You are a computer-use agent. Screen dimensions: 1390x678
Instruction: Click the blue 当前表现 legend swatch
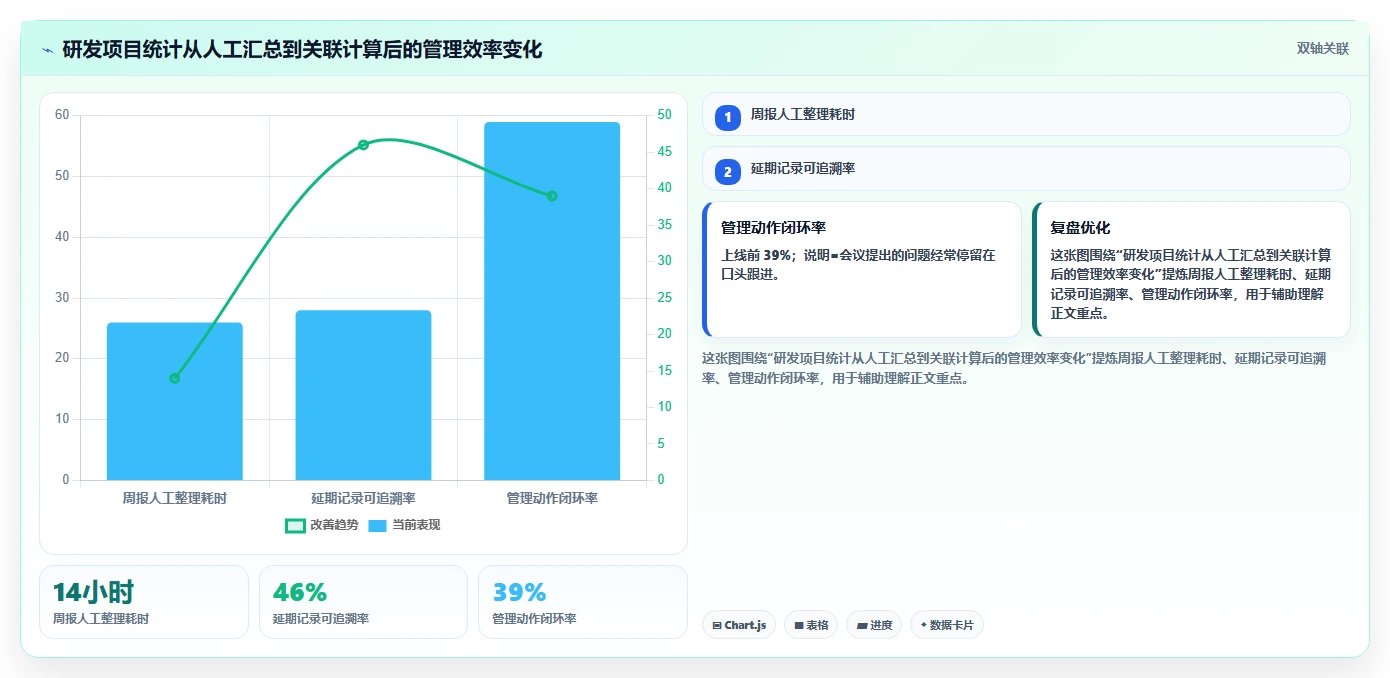pyautogui.click(x=378, y=525)
